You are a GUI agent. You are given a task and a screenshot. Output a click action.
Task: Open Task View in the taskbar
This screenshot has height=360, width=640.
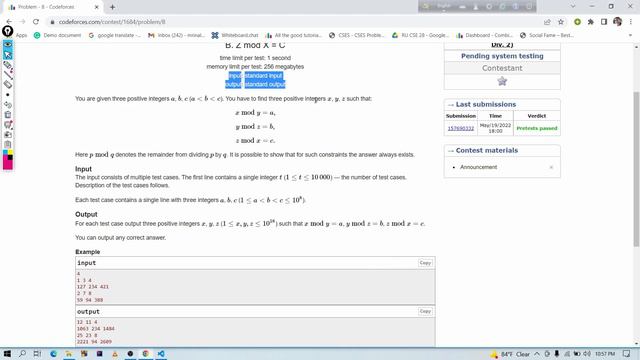tap(37, 353)
